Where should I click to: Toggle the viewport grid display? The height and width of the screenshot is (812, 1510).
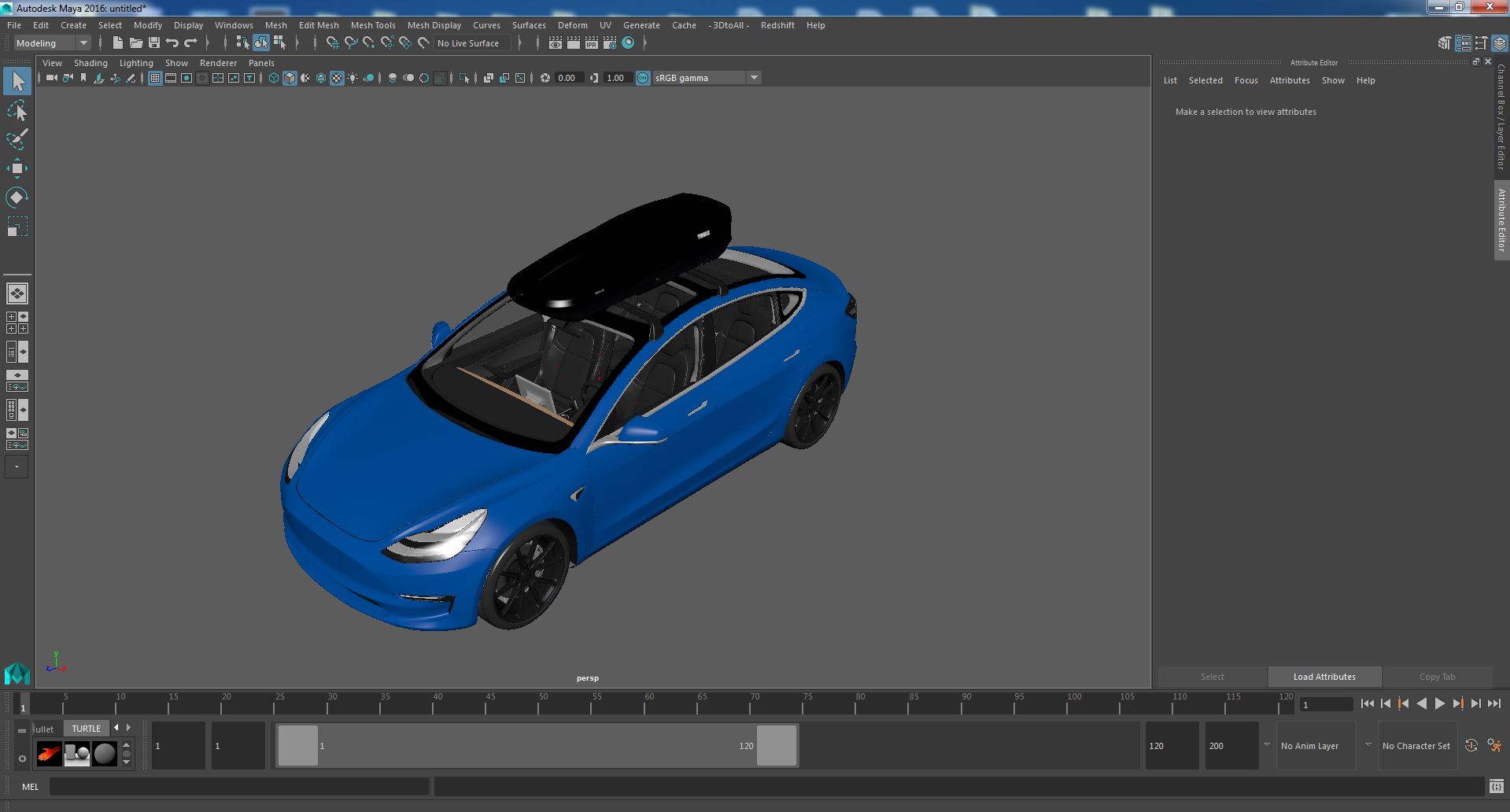click(155, 78)
